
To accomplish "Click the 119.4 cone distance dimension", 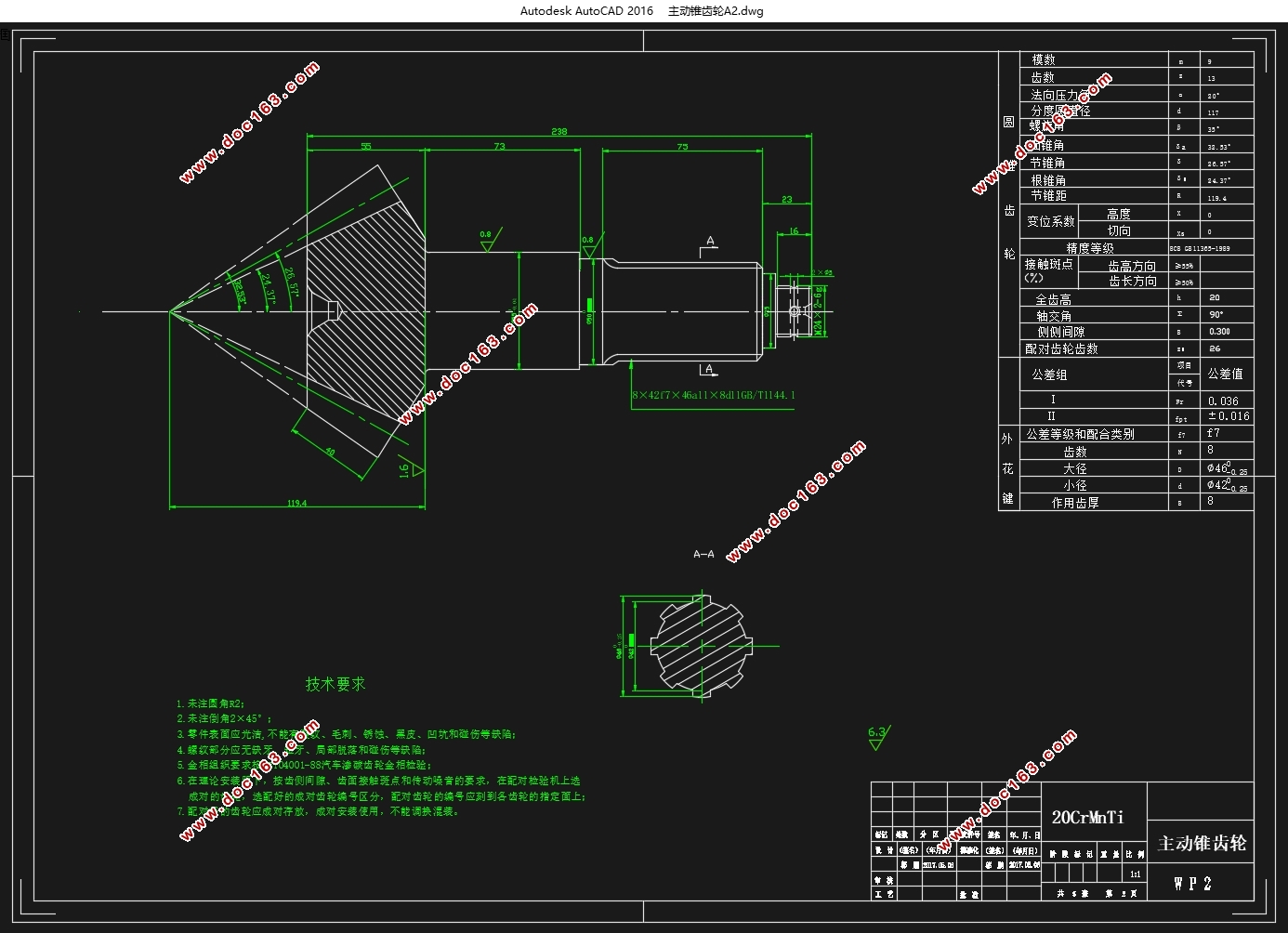I will coord(296,503).
